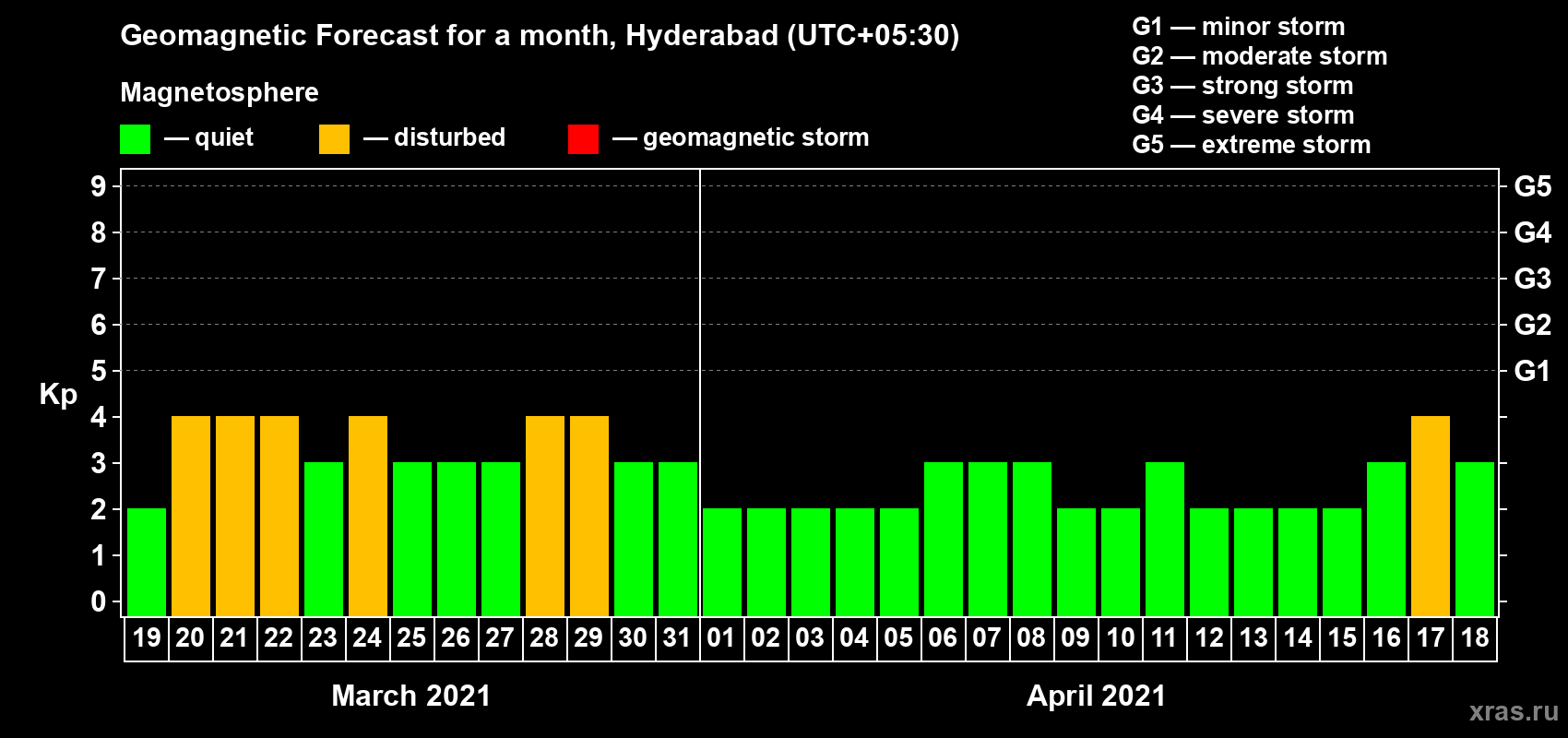Click the G5 right axis label

1533,186
